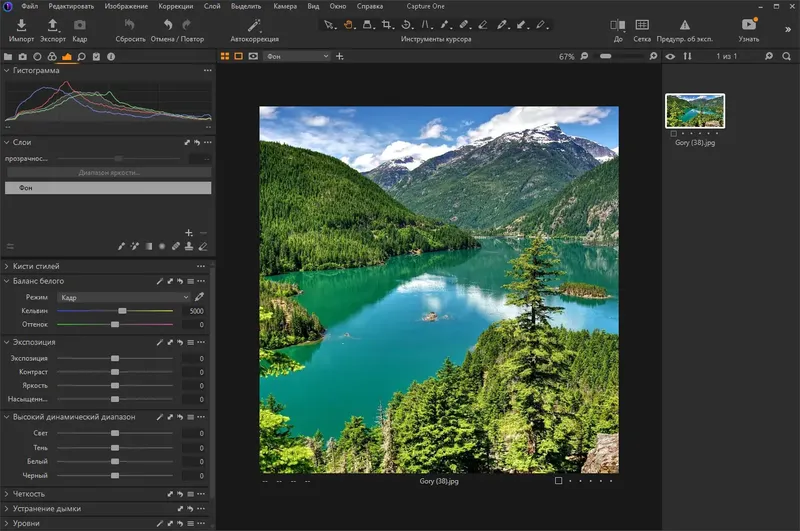800x531 pixels.
Task: Open the Color circles tool tab
Action: click(52, 57)
